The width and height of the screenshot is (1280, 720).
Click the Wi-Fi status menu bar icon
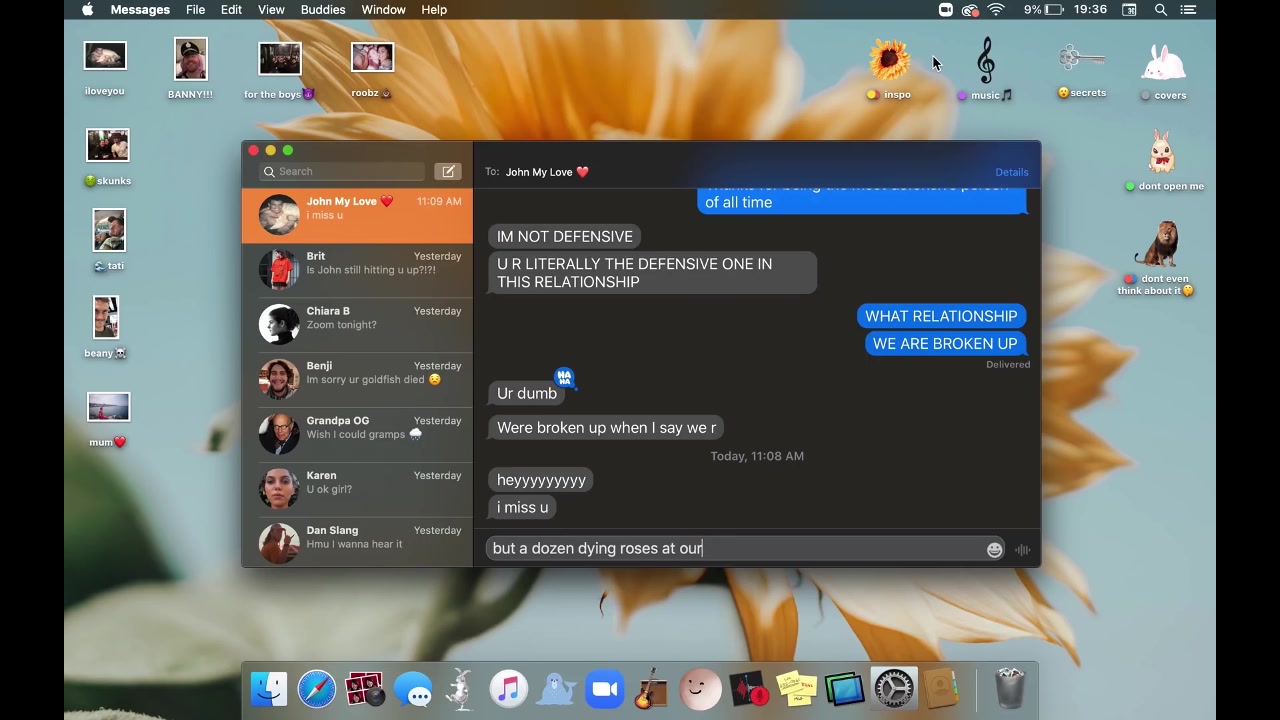996,10
